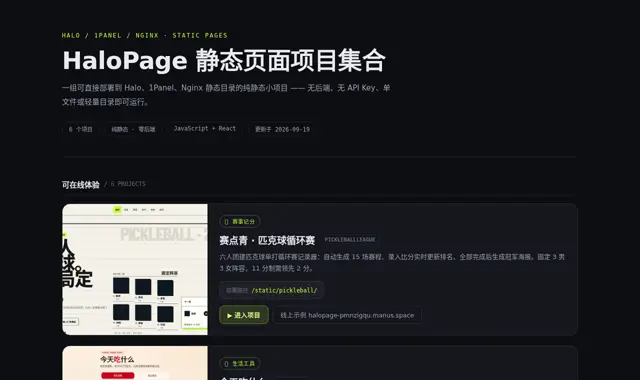The width and height of the screenshot is (640, 380).
Task: Click the 'HaloPage 静态页面项目集合' main heading
Action: pyautogui.click(x=224, y=61)
